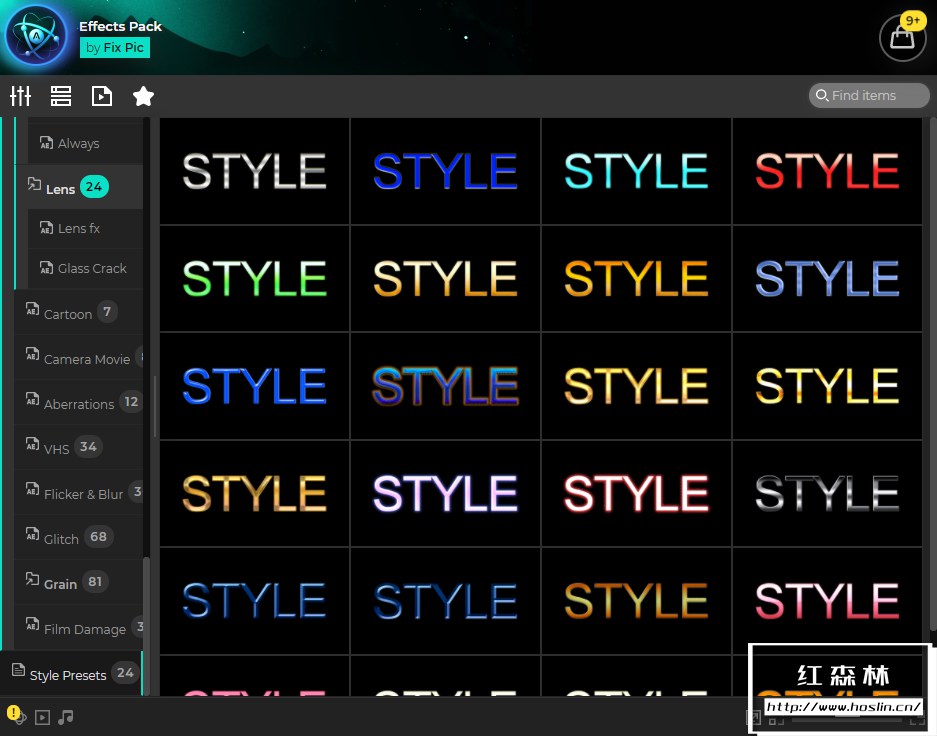Select the Always preset item

pos(85,143)
